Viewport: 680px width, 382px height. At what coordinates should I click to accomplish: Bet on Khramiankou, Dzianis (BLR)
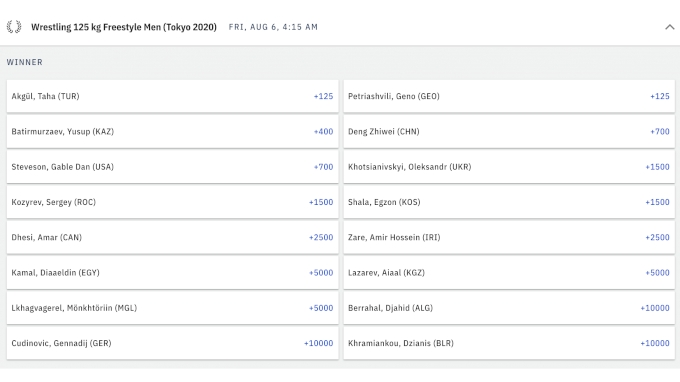point(509,343)
